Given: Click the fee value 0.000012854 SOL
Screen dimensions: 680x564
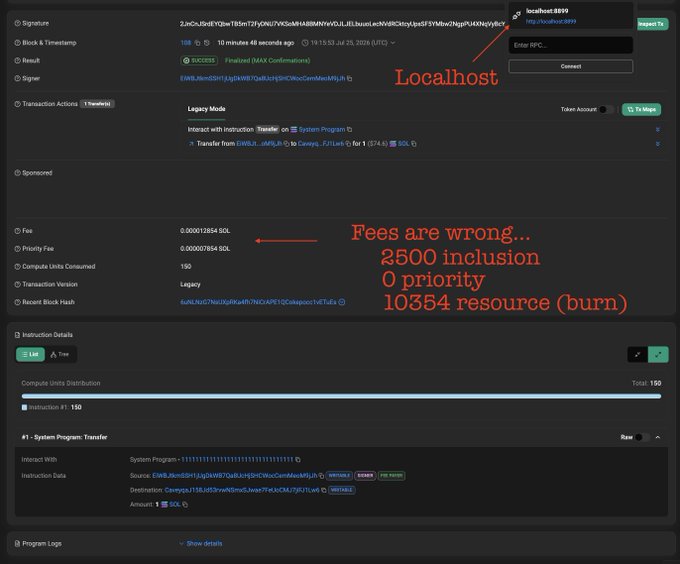Looking at the screenshot, I should tap(205, 231).
